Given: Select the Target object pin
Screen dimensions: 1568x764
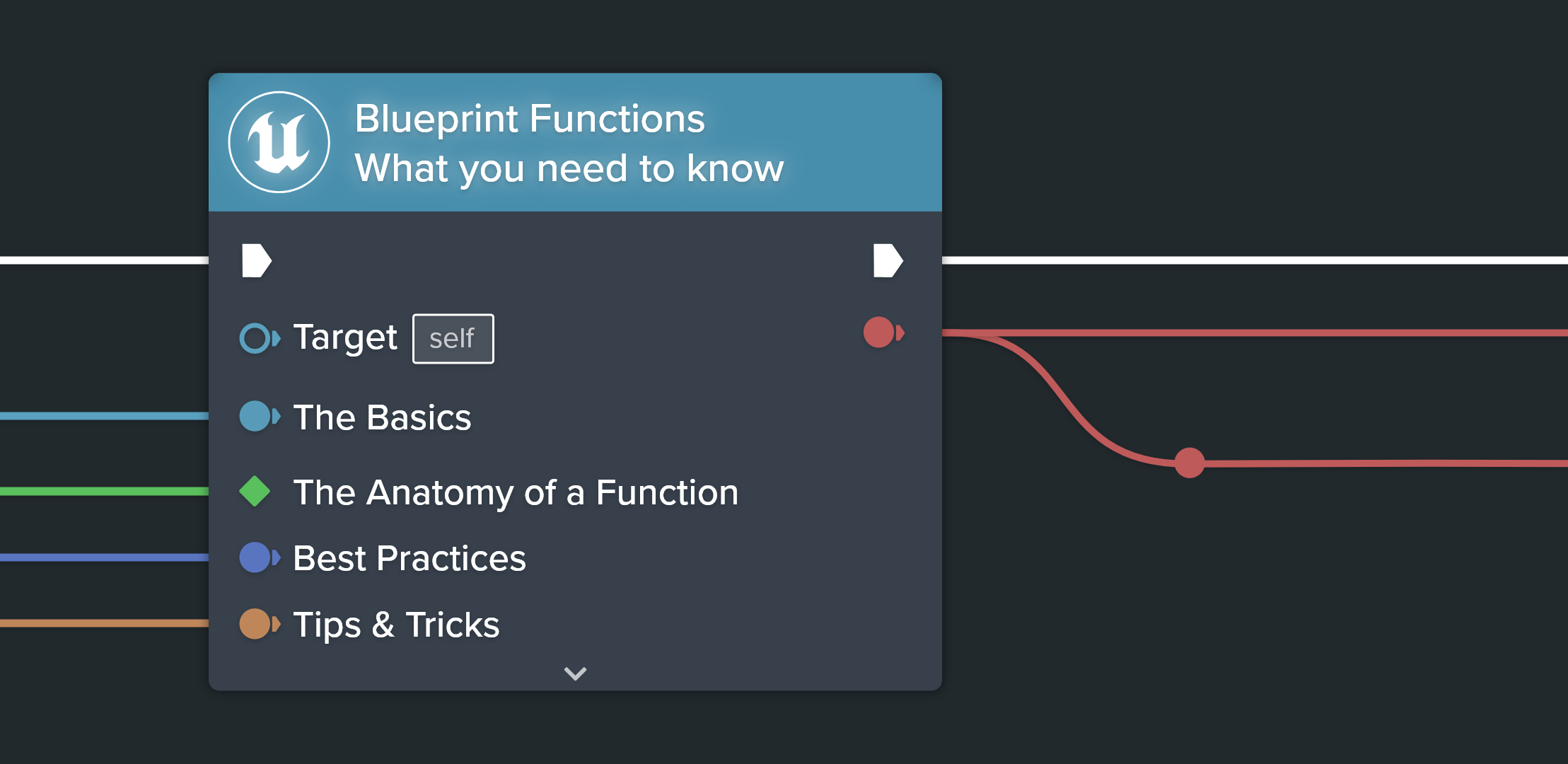Looking at the screenshot, I should (260, 337).
